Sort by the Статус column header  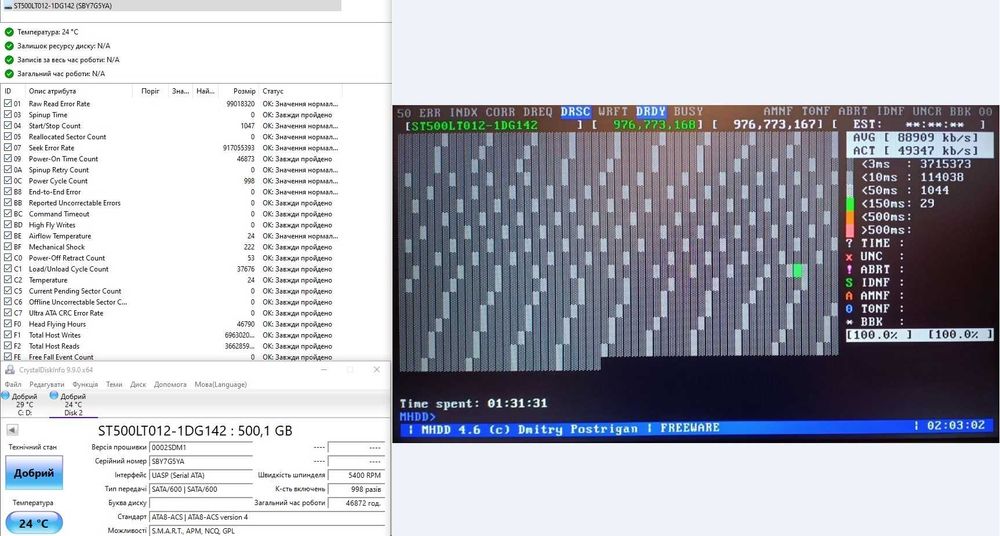(x=300, y=91)
